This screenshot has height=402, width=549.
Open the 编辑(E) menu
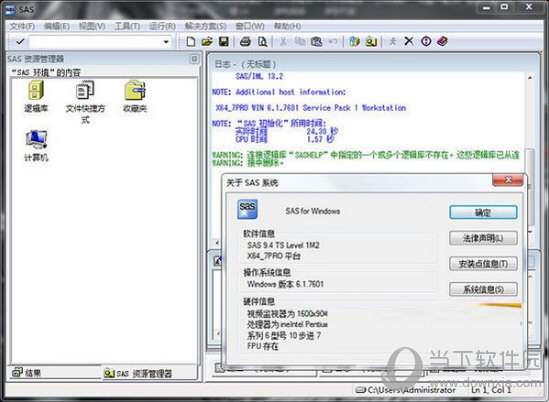coord(56,26)
